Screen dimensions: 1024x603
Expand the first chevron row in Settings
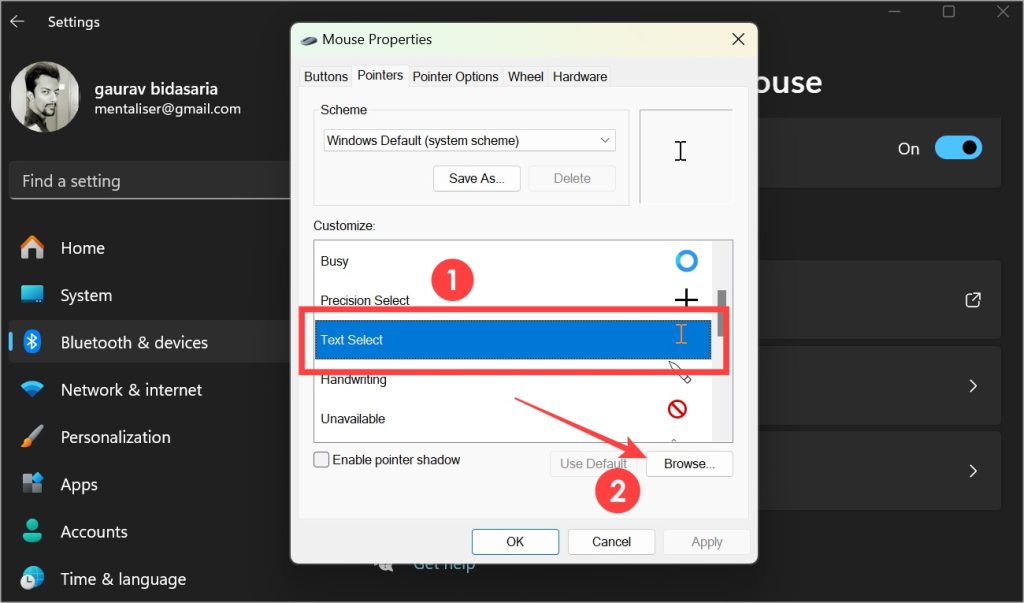(973, 385)
